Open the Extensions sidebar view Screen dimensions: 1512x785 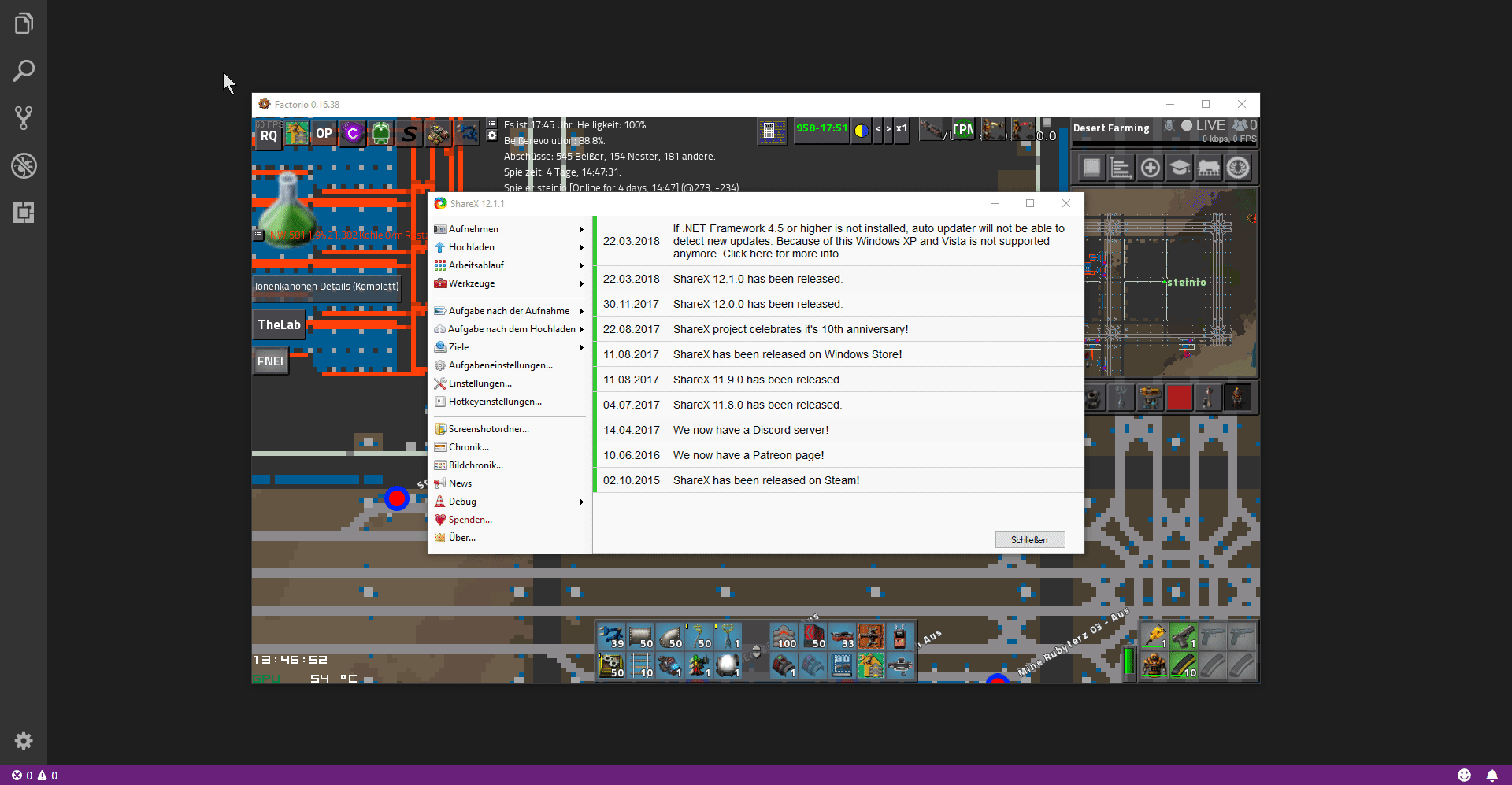coord(24,213)
